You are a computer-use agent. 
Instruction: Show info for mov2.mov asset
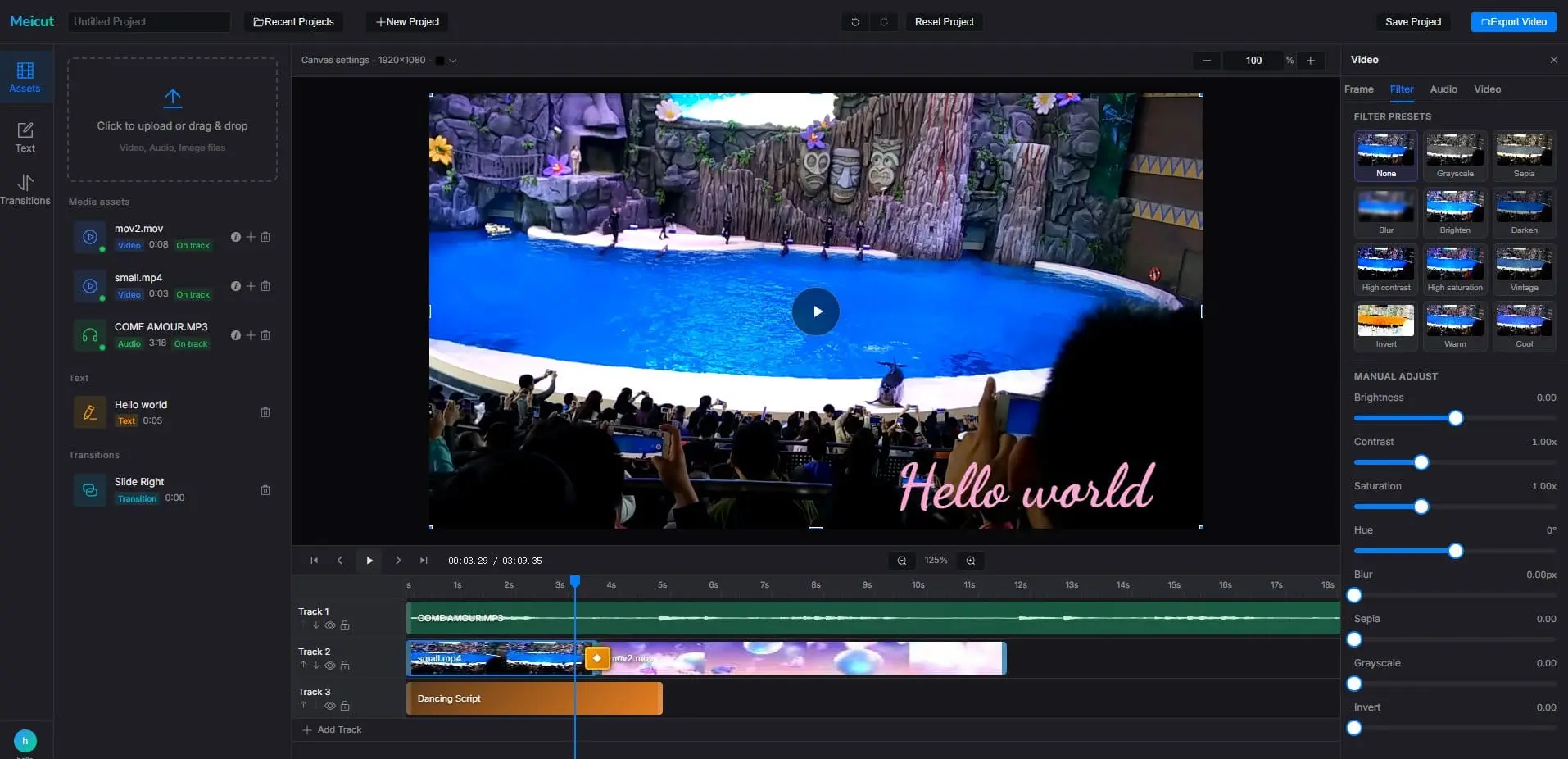click(x=236, y=237)
